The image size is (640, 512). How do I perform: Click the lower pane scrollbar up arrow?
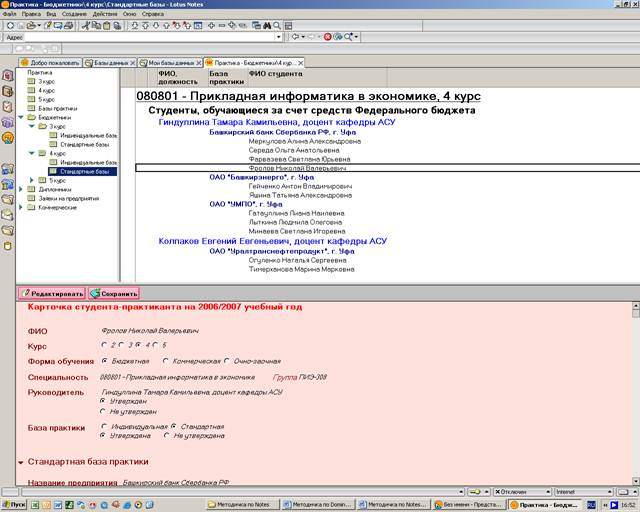pos(636,305)
